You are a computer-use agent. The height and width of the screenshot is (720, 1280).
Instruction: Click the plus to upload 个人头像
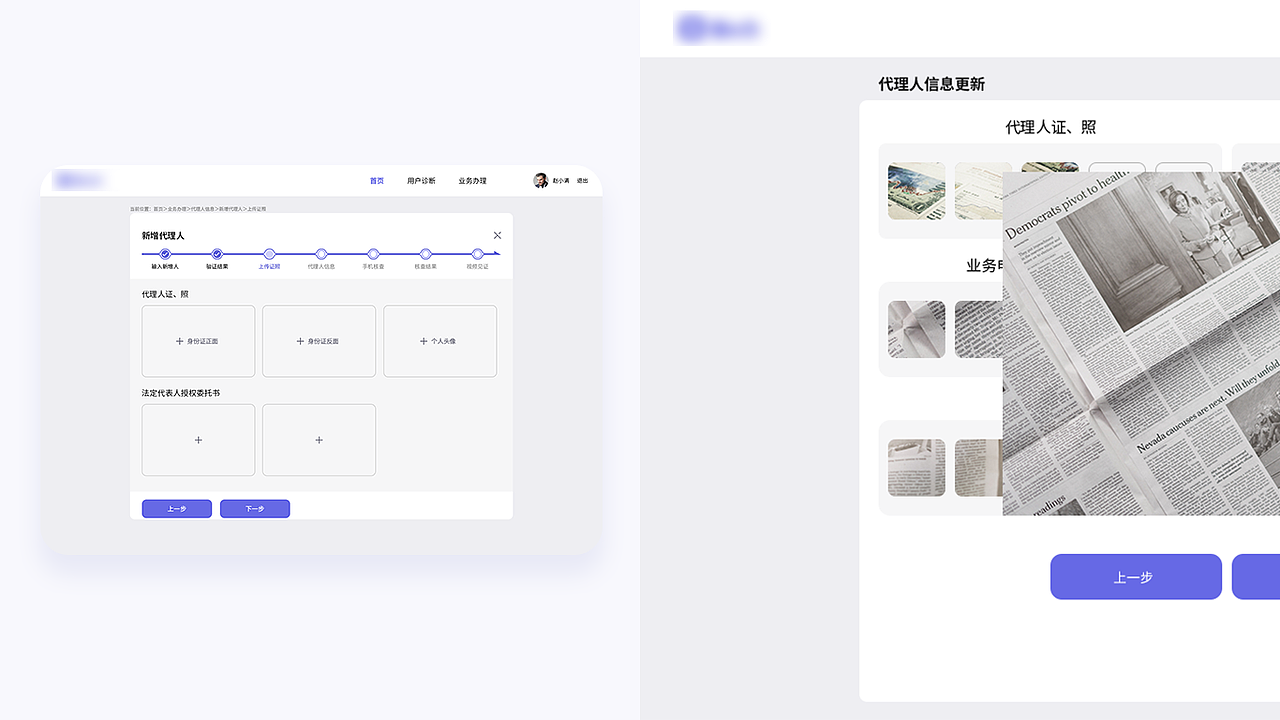[x=440, y=341]
